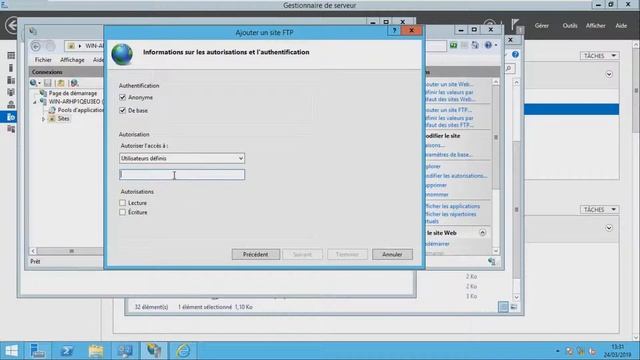Enable the Anonyme authentication checkbox
The image size is (640, 360).
point(122,97)
